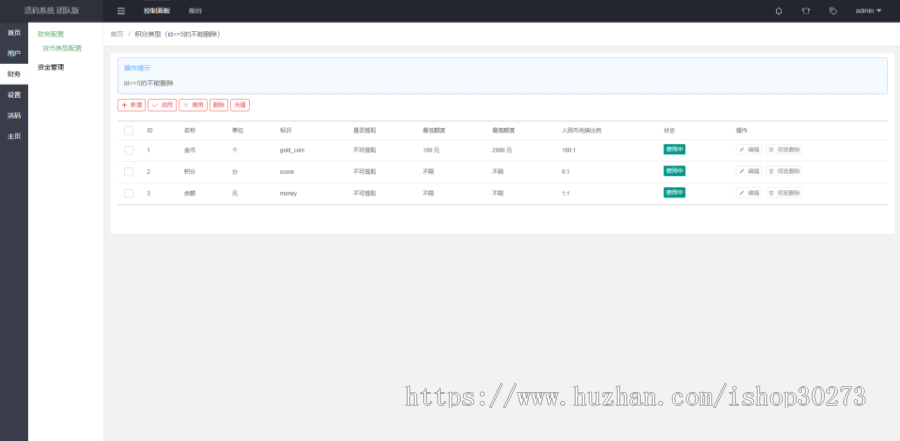Click the 活码系统 团队版 logo title
The height and width of the screenshot is (441, 900).
[x=52, y=10]
